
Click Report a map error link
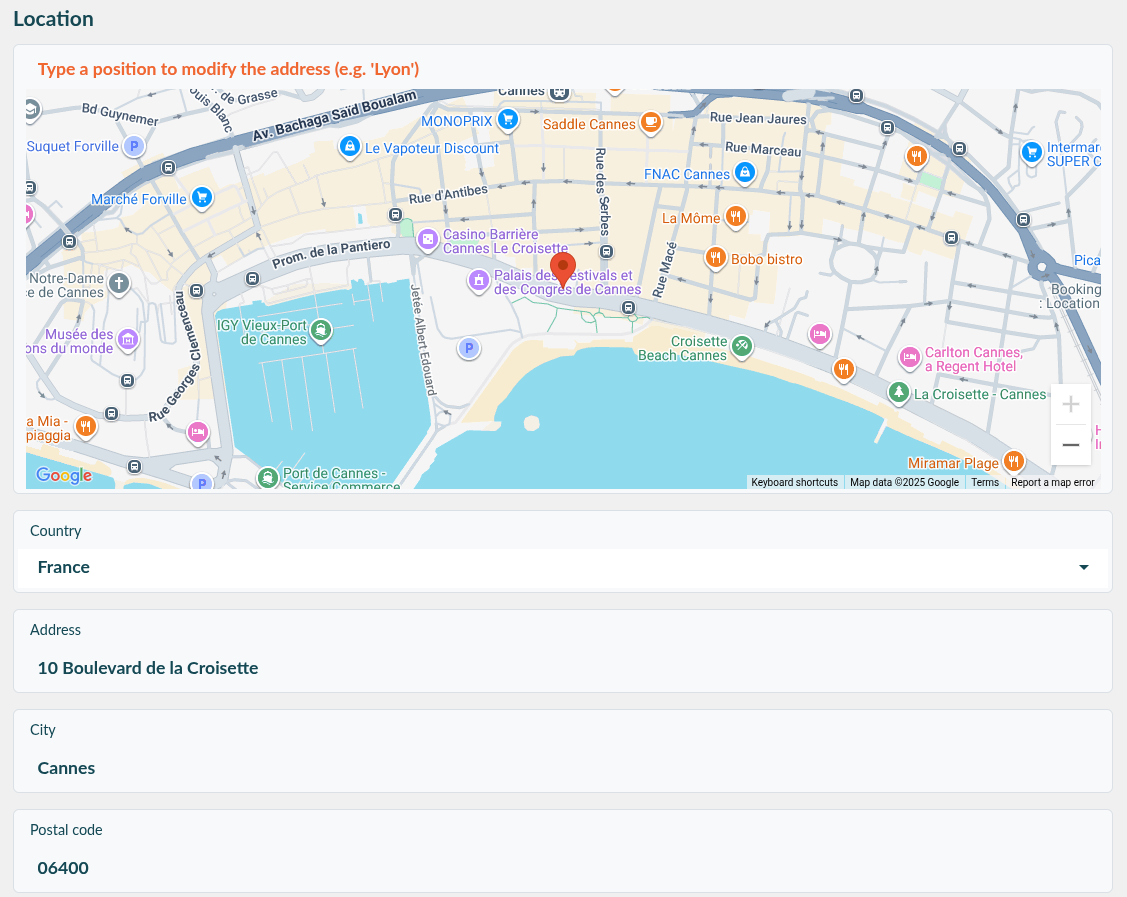pos(1052,482)
